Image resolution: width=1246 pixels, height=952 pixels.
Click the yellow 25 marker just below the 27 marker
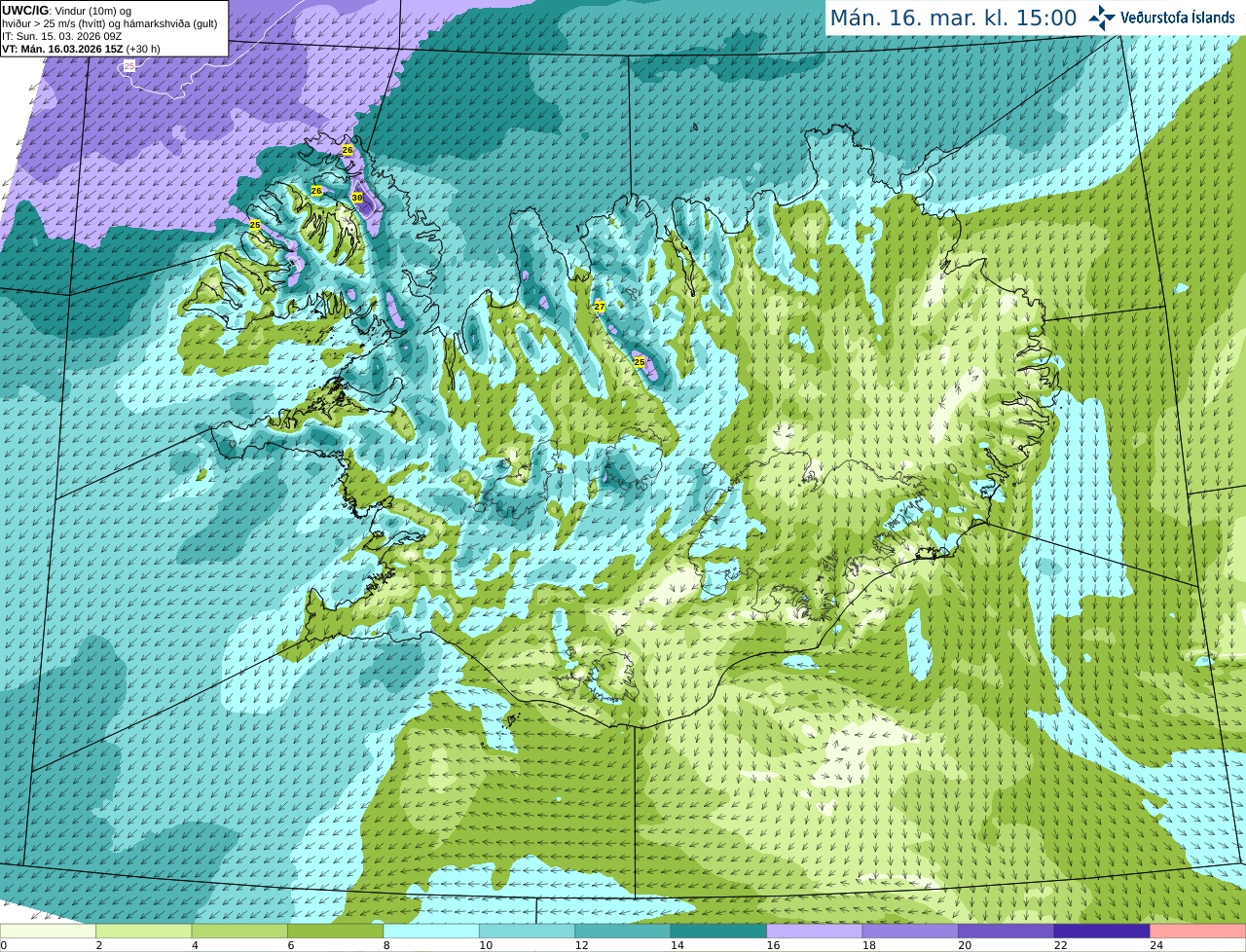coord(640,362)
